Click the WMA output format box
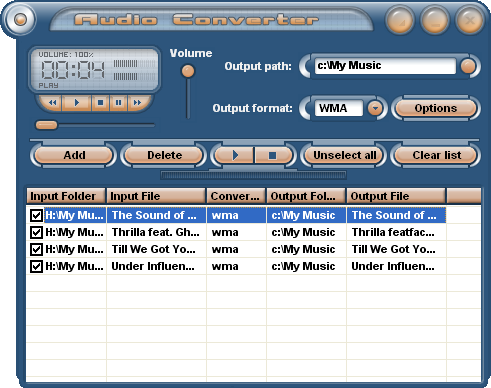 tap(339, 108)
